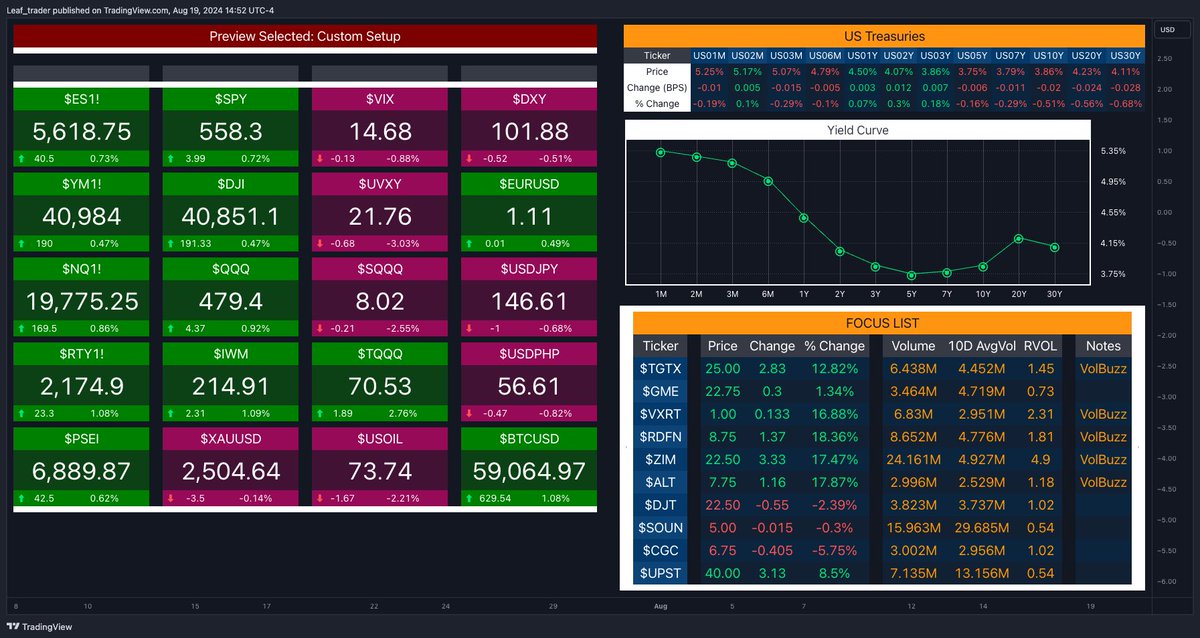Click the 30Y data point on the Yield Curve
The image size is (1200, 638).
pyautogui.click(x=1054, y=245)
